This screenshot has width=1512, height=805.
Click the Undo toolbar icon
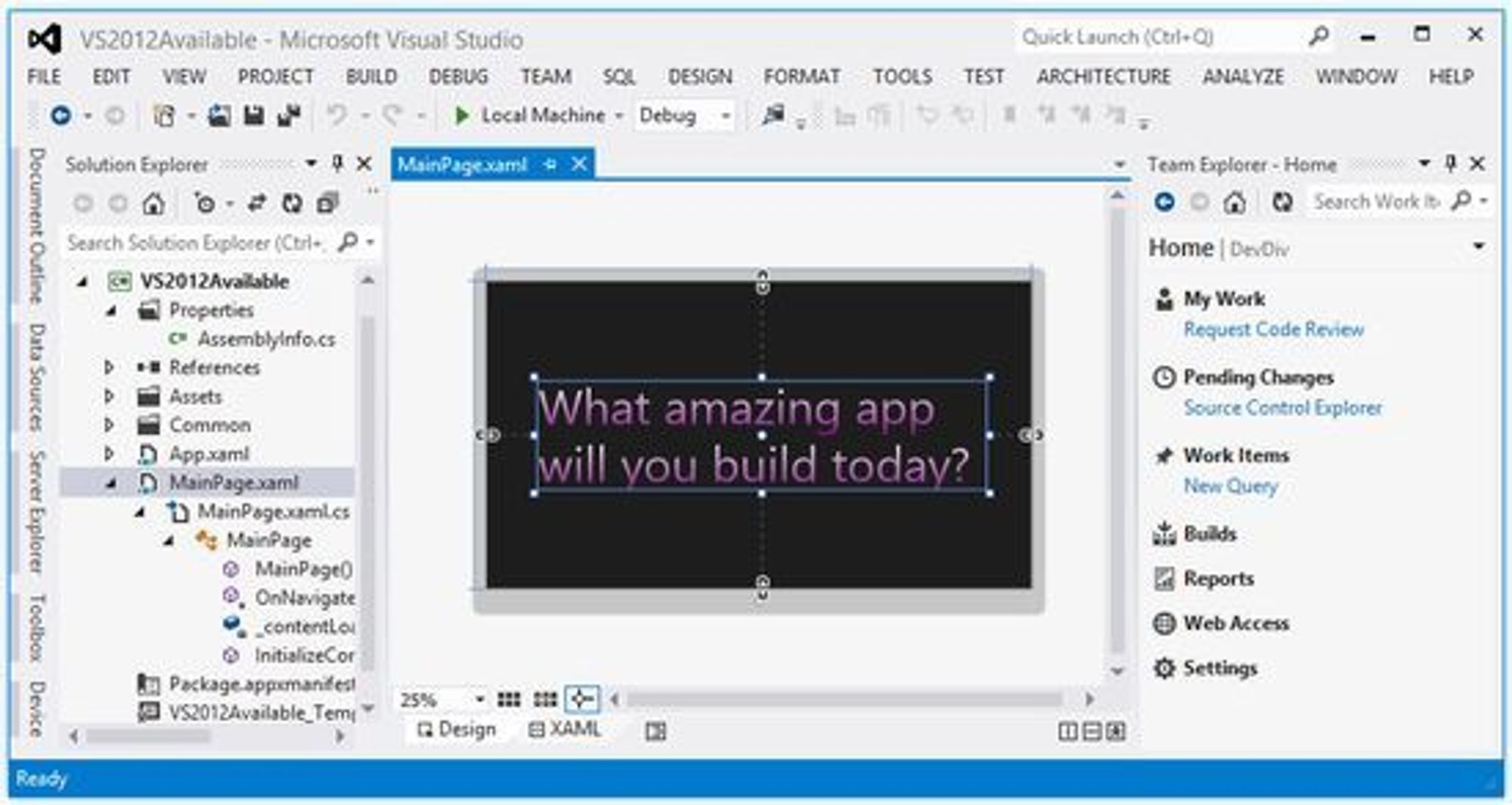point(337,116)
